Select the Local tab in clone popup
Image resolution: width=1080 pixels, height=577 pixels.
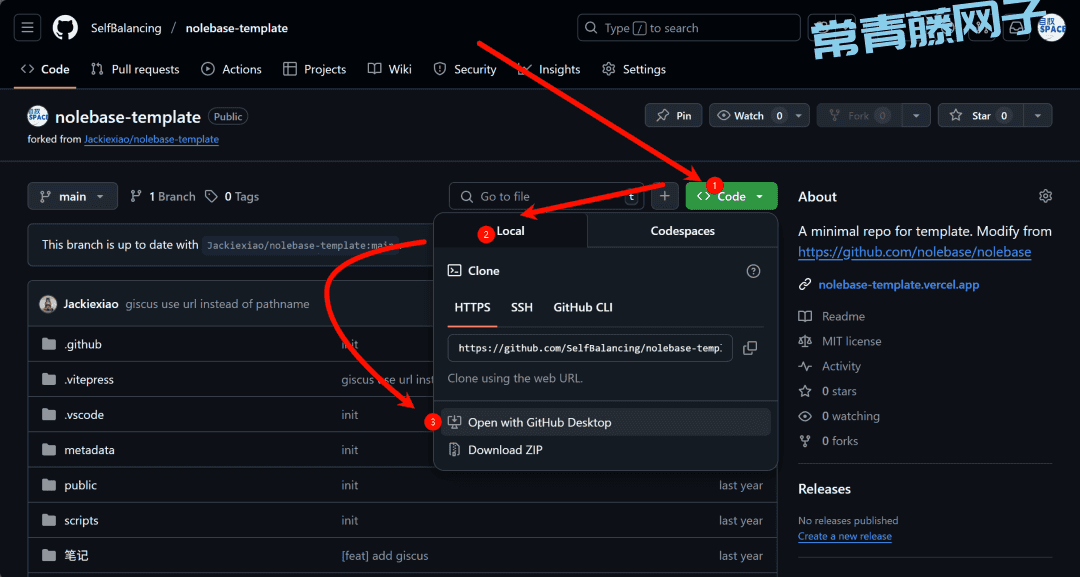click(x=510, y=231)
